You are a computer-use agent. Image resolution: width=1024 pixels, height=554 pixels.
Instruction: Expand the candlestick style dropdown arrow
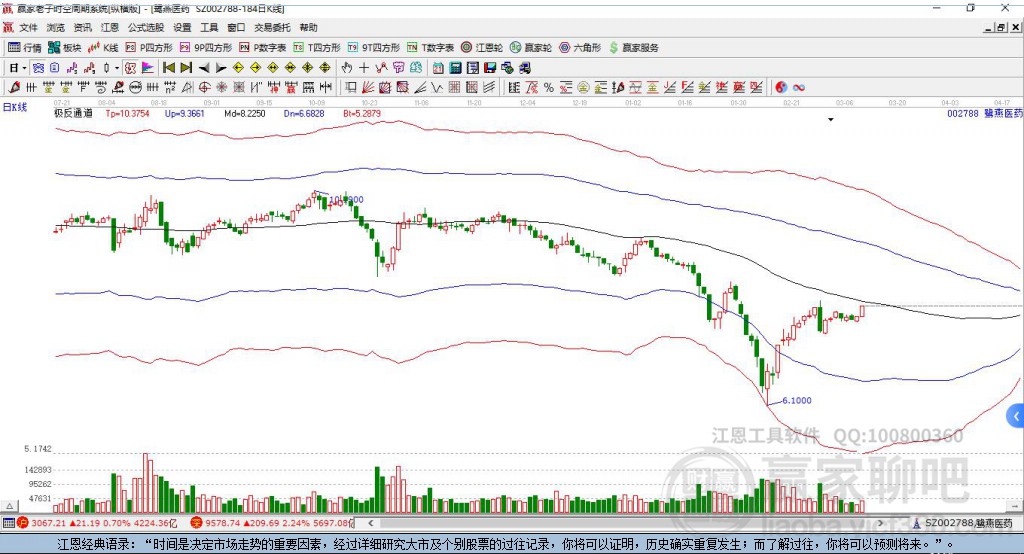tap(117, 68)
